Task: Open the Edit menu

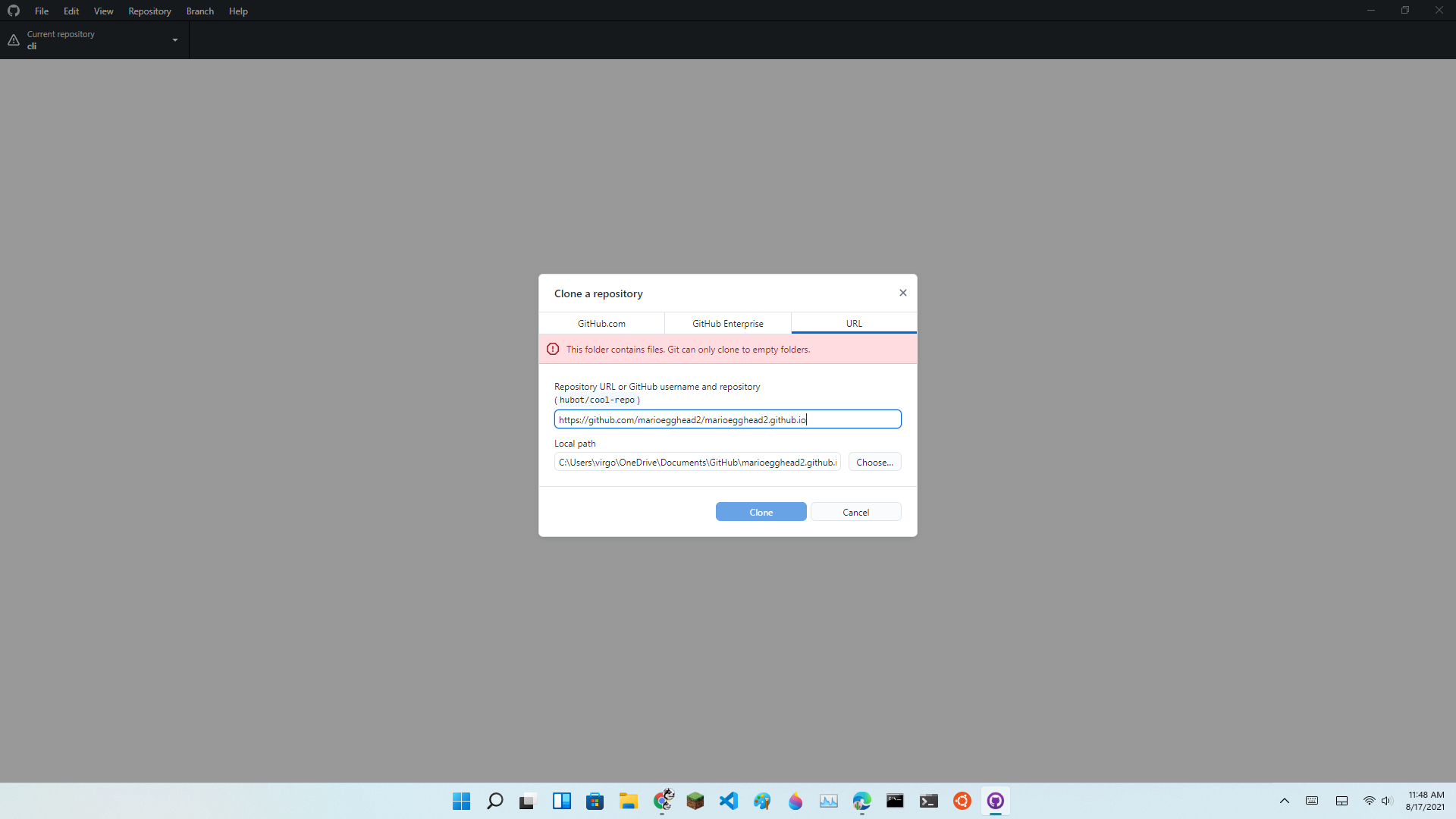Action: [71, 11]
